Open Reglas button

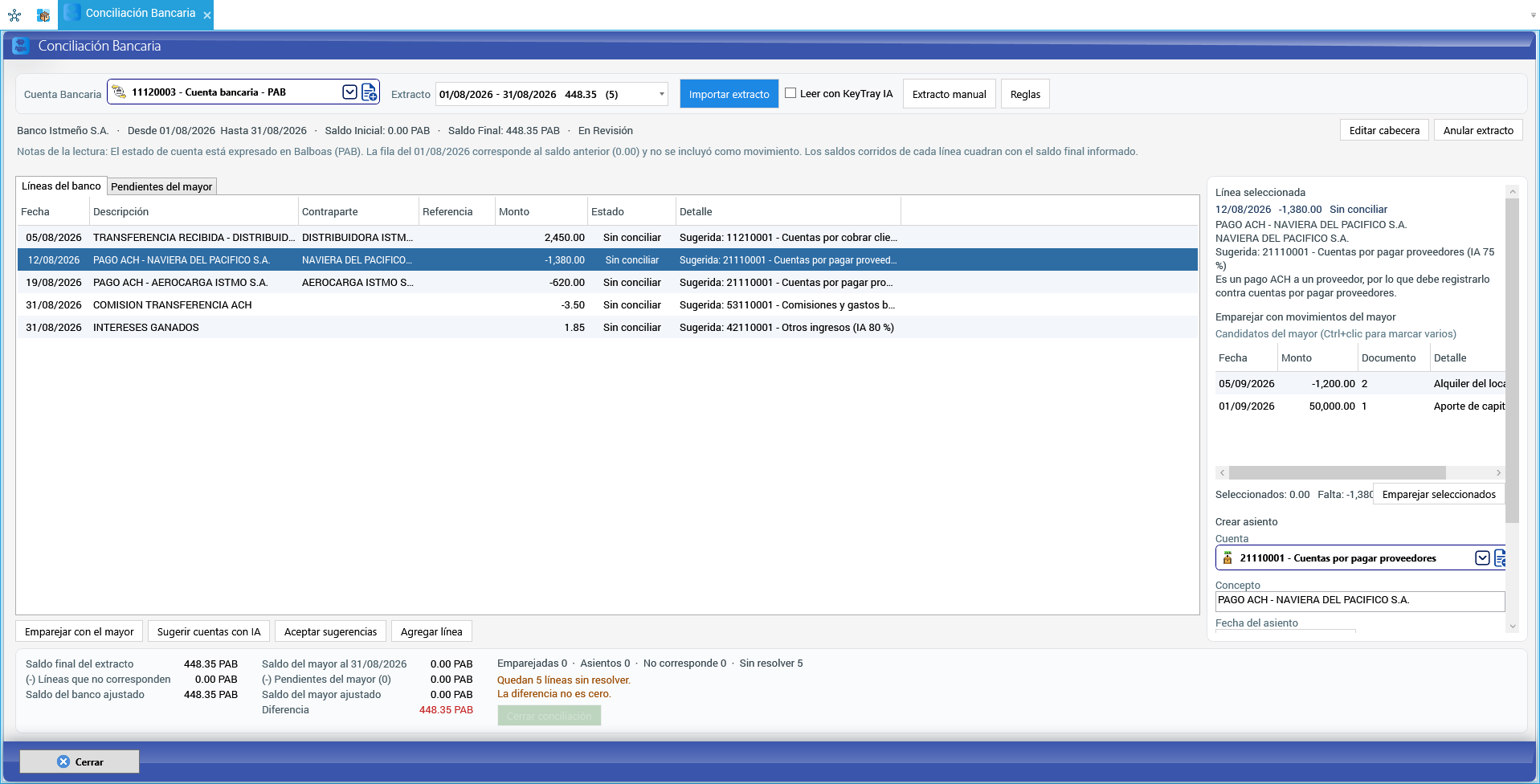click(x=1025, y=94)
